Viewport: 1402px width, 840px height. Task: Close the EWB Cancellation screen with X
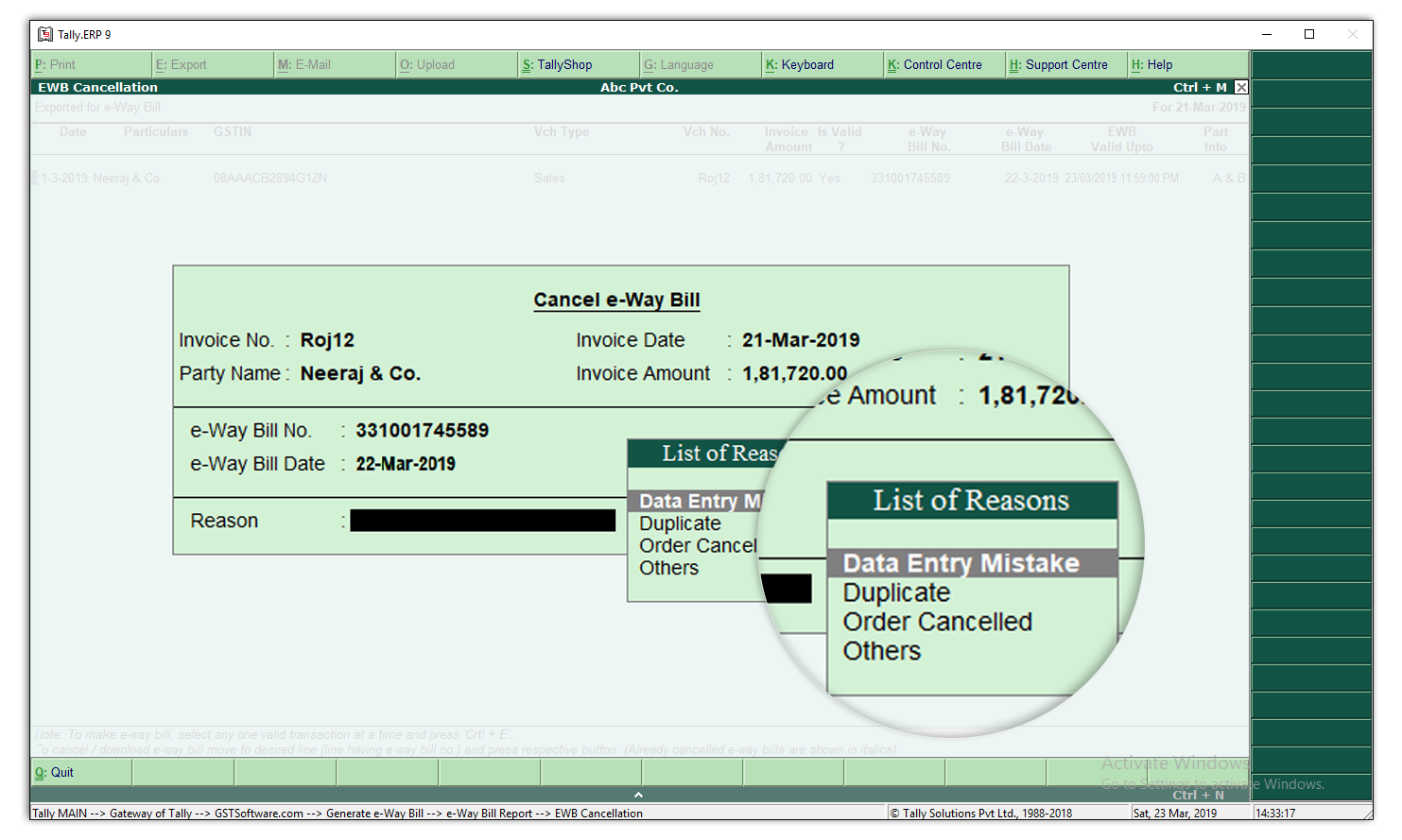coord(1241,87)
